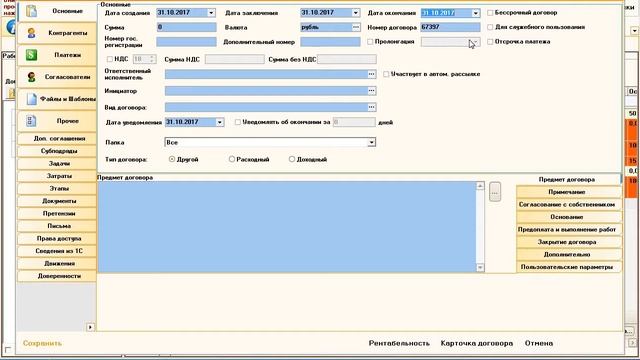Open the Документы tab
The width and height of the screenshot is (640, 360).
57,201
